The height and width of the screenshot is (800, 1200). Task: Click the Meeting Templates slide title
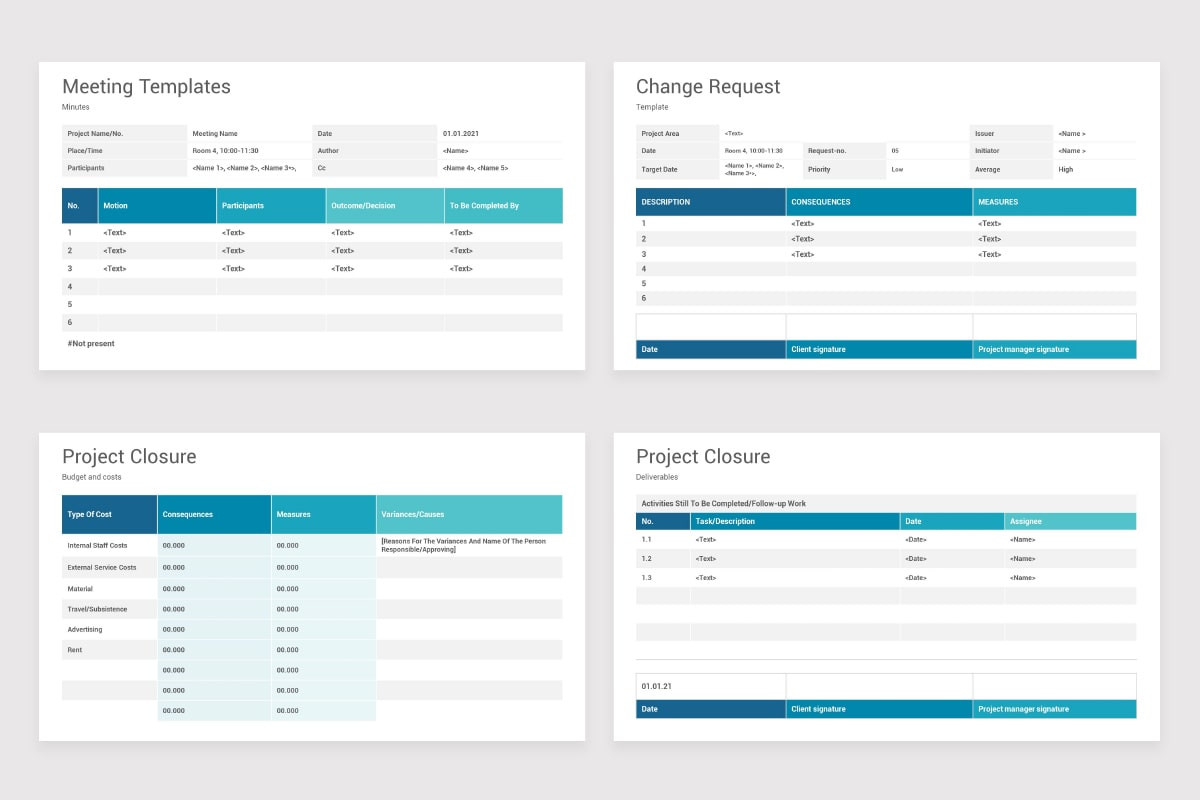point(146,87)
